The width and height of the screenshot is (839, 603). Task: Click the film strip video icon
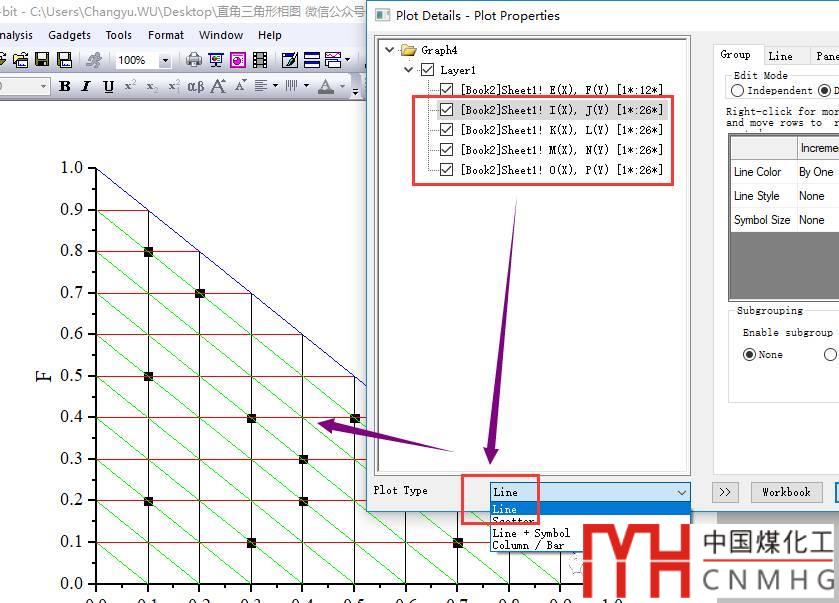[x=260, y=60]
